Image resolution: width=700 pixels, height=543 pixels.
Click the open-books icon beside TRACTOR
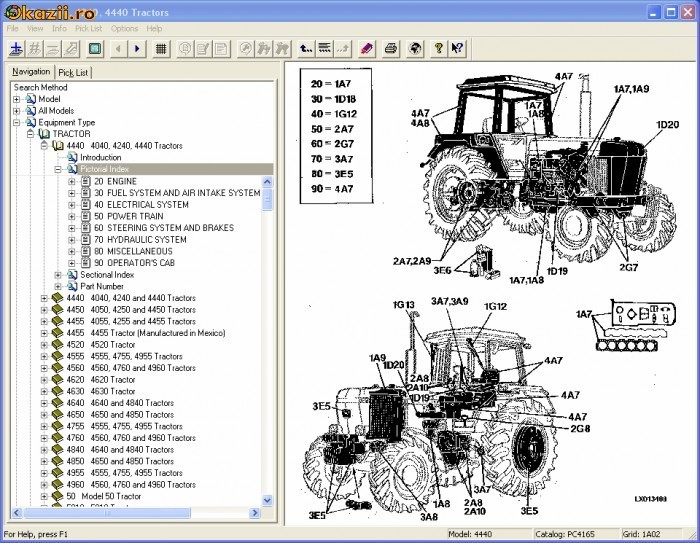pyautogui.click(x=44, y=134)
